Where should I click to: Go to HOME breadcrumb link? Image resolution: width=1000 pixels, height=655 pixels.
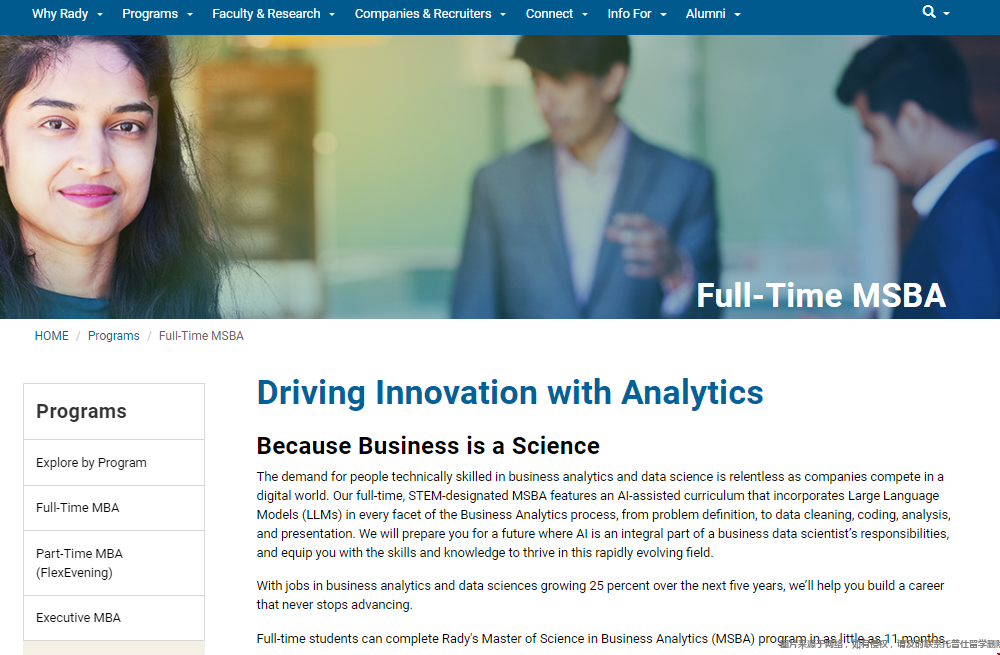(x=52, y=336)
